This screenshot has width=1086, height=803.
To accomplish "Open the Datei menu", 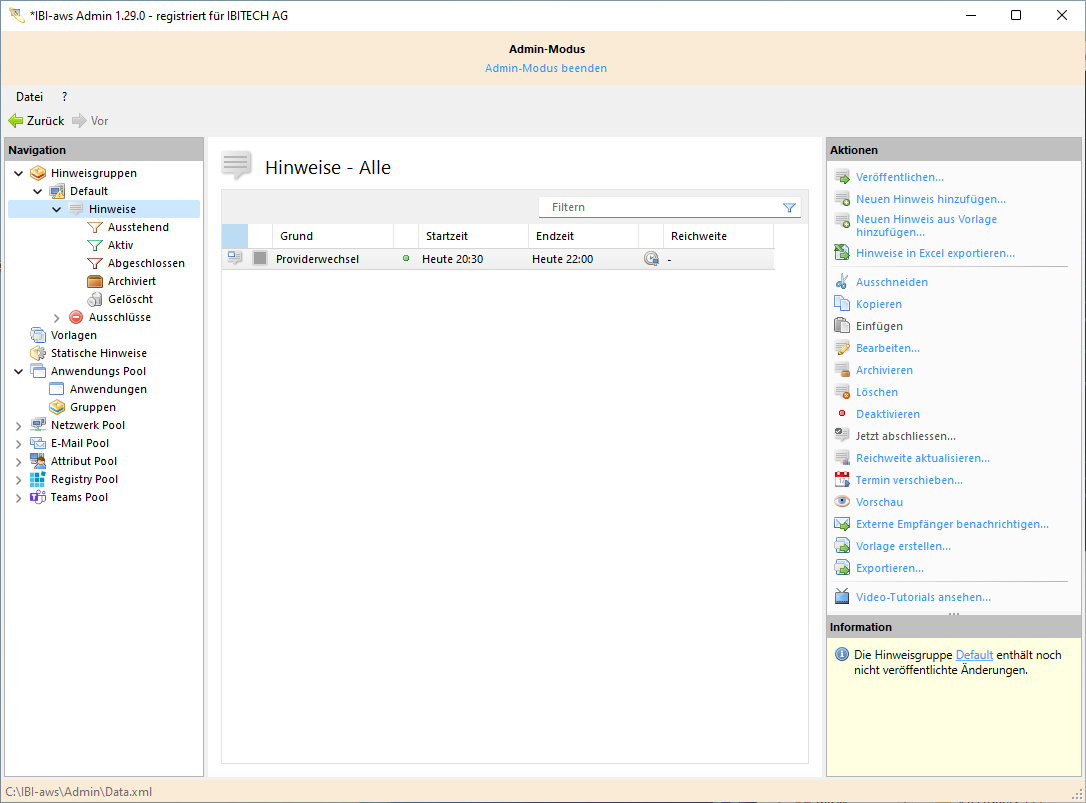I will coord(29,97).
